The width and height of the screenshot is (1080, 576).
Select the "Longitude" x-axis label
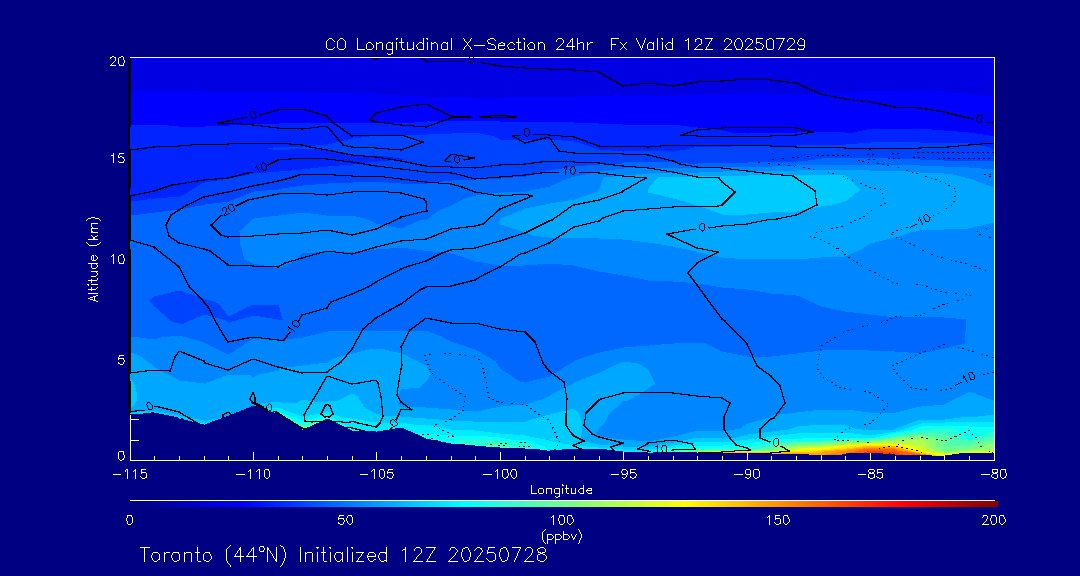click(x=561, y=491)
